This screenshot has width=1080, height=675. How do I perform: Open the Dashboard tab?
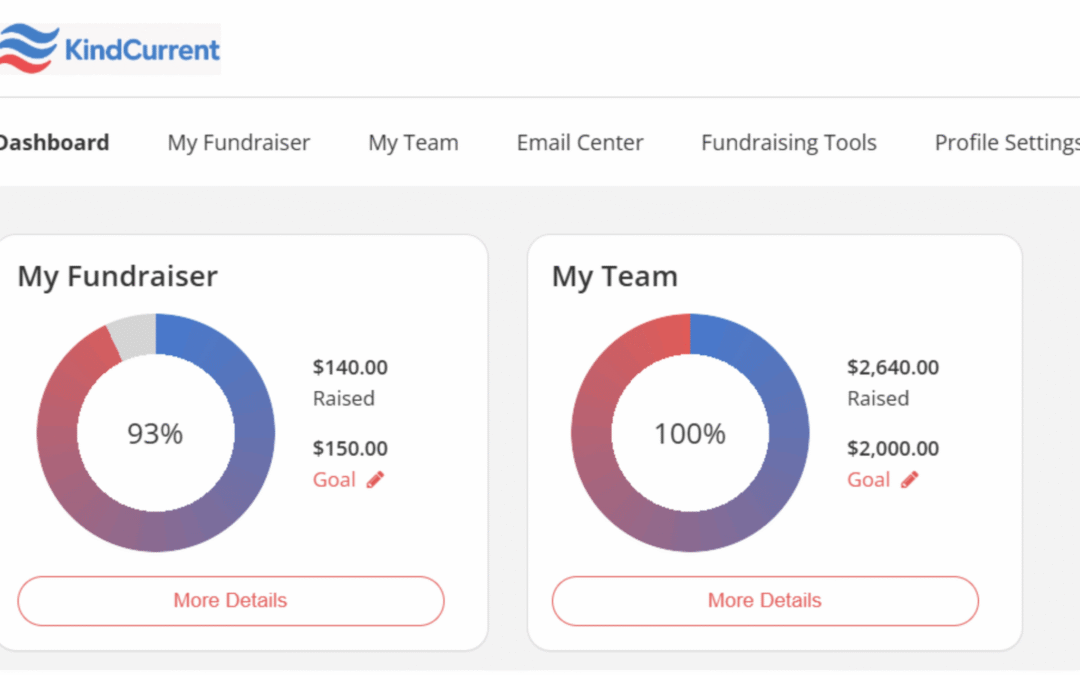pos(54,143)
